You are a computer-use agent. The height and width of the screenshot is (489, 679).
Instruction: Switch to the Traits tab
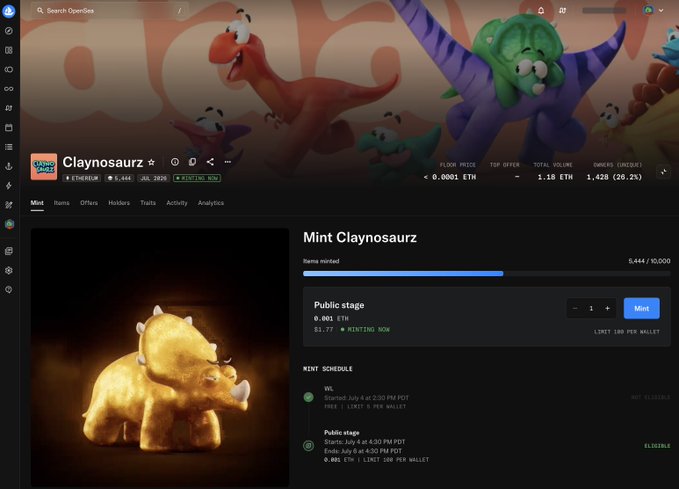148,203
